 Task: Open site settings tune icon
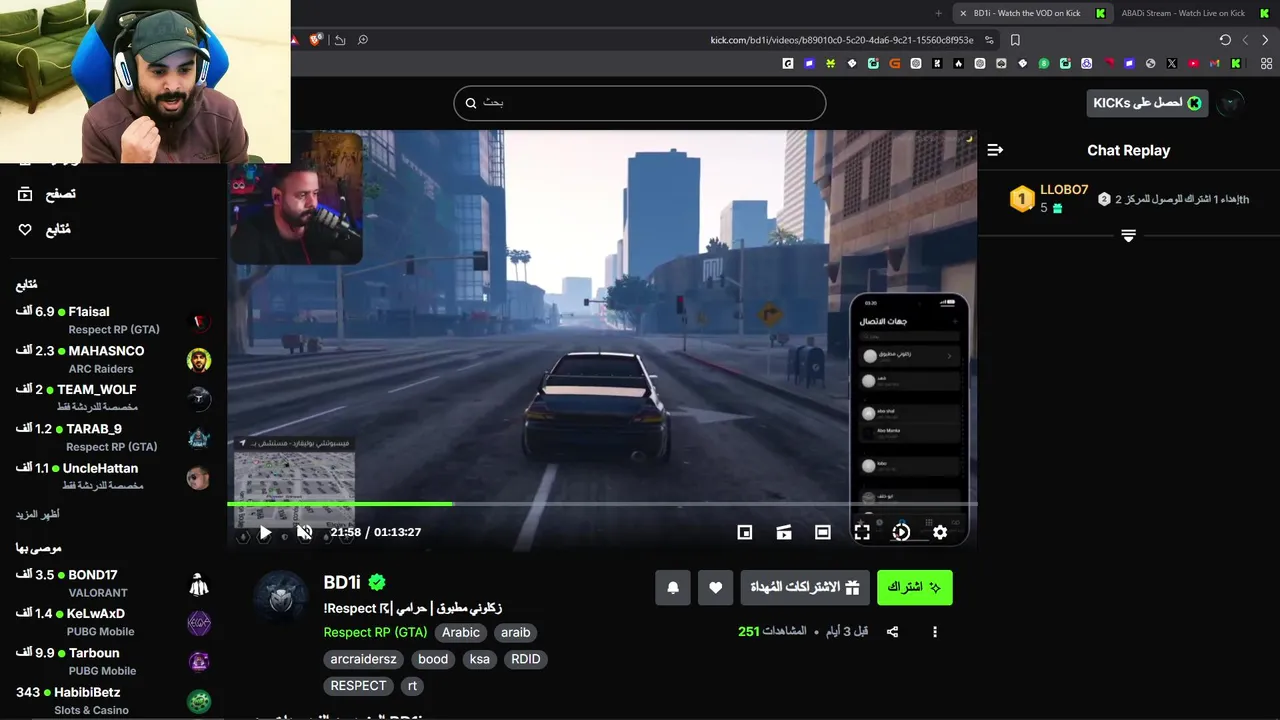[989, 40]
